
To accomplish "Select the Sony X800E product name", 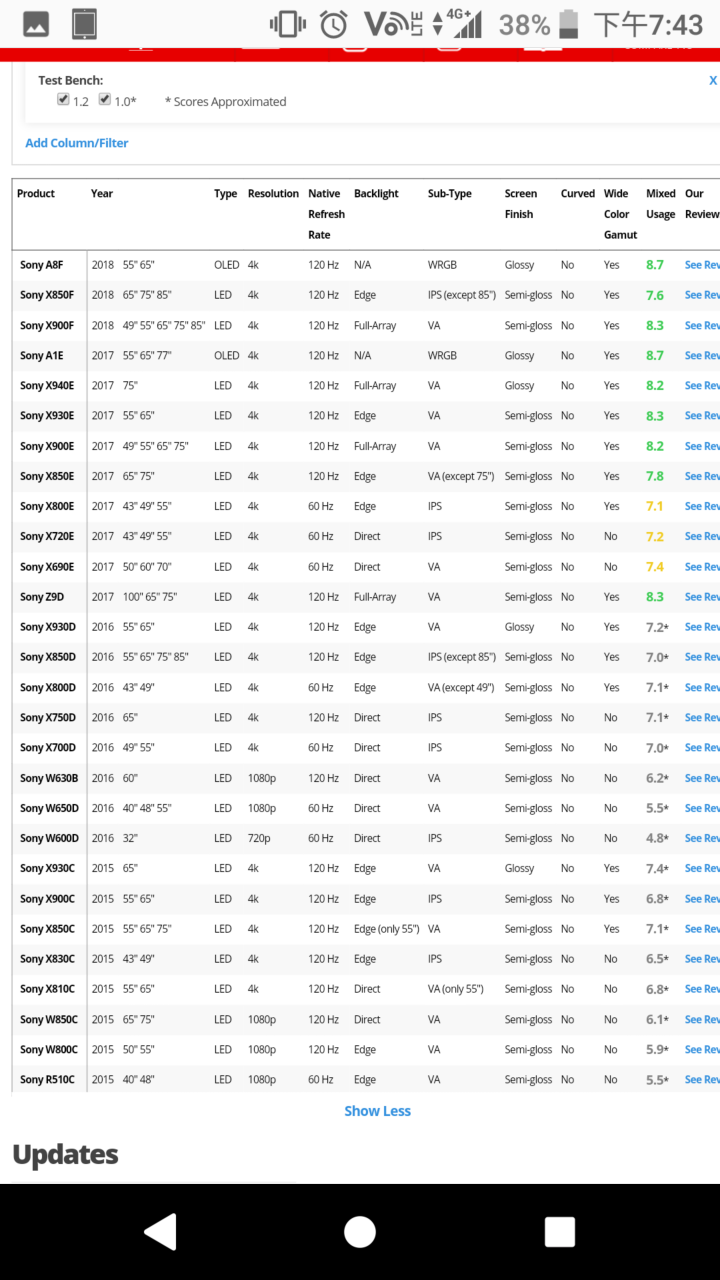I will click(47, 506).
